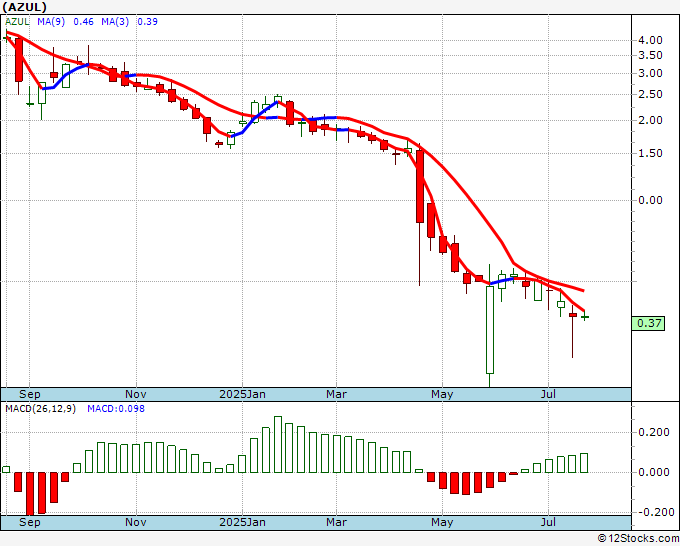Select Nov on the price chart time axis
Image resolution: width=680 pixels, height=546 pixels.
pyautogui.click(x=136, y=394)
